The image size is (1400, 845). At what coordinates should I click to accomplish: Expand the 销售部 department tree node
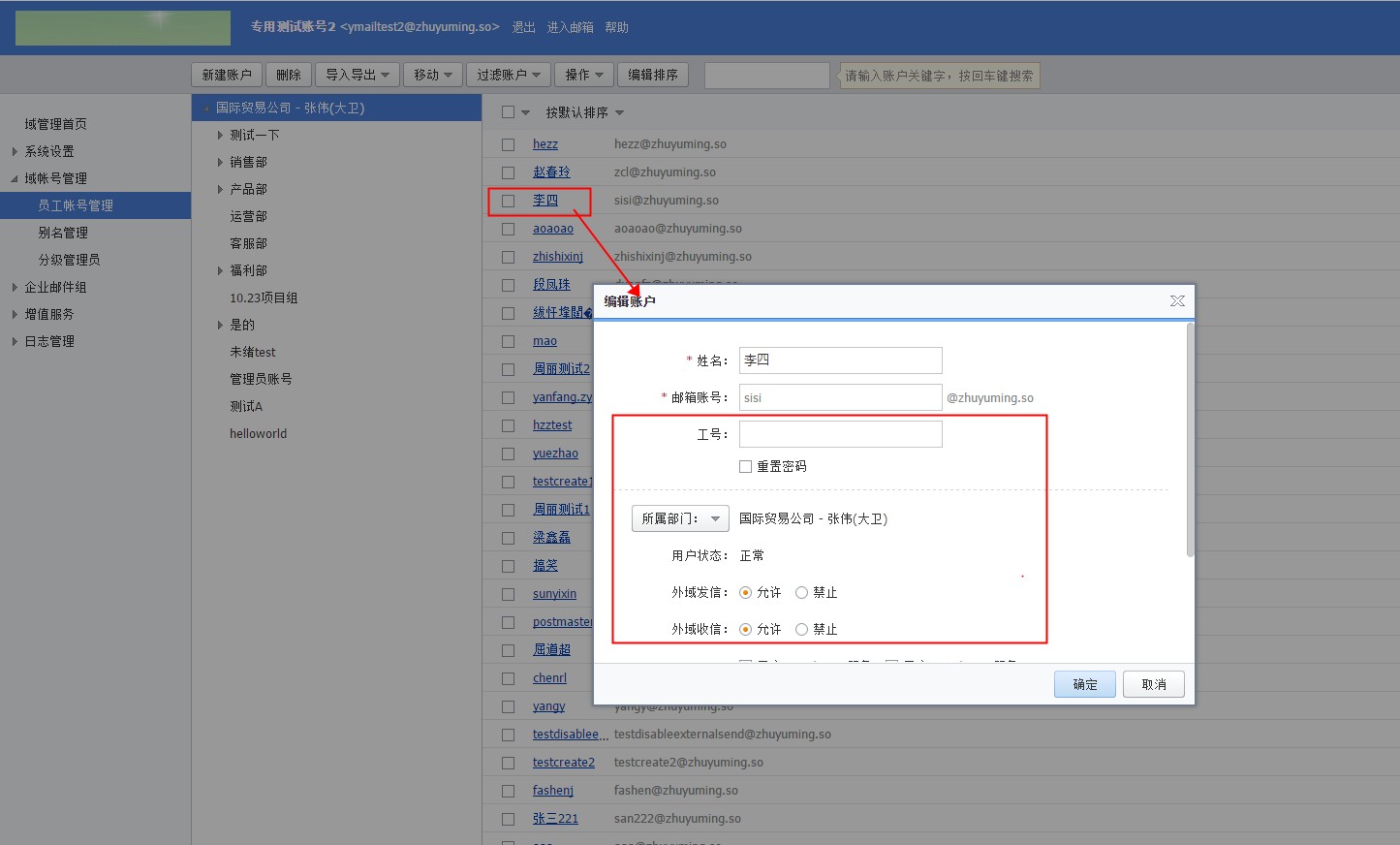pyautogui.click(x=220, y=163)
